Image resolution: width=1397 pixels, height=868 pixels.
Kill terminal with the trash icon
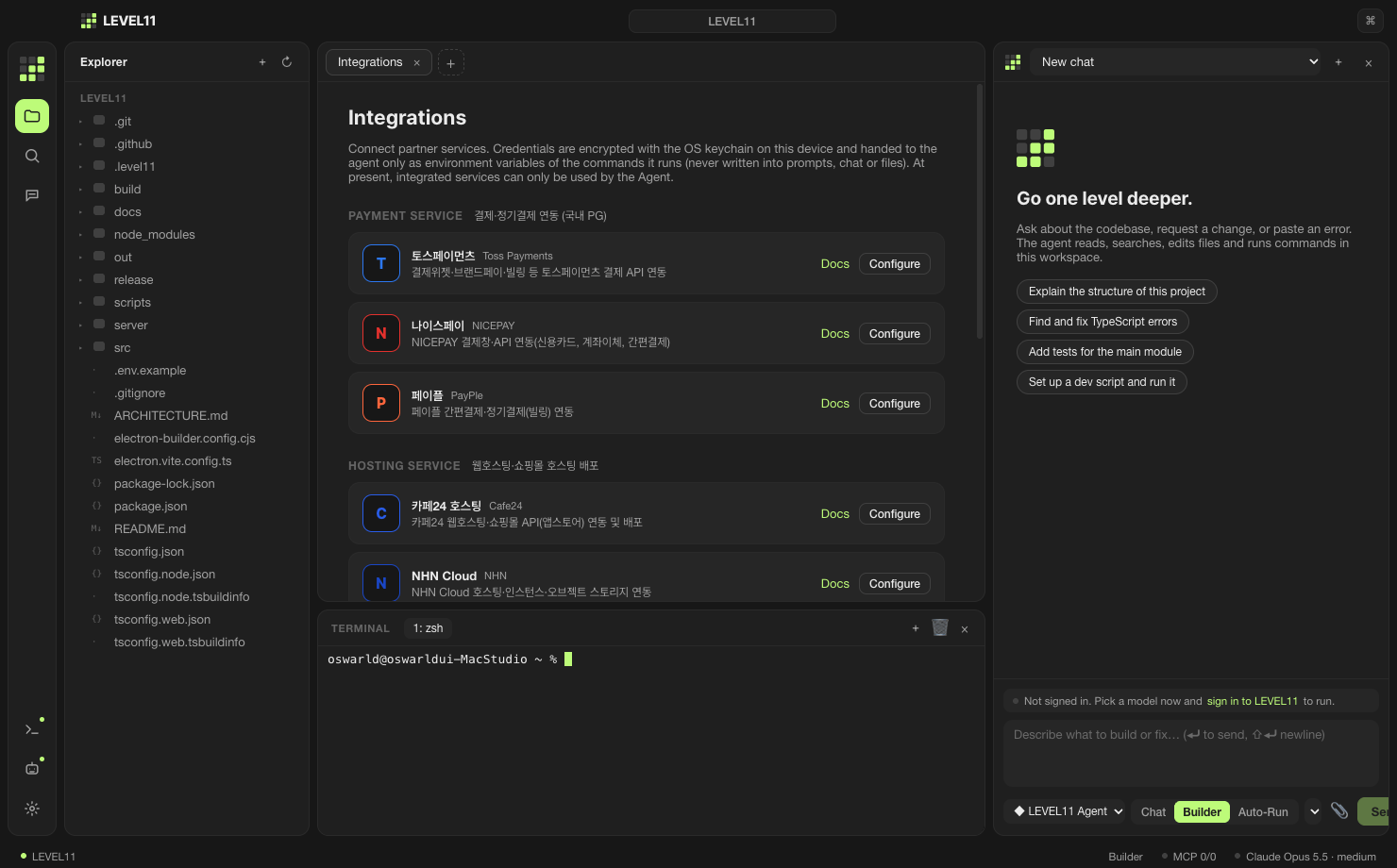click(x=940, y=628)
